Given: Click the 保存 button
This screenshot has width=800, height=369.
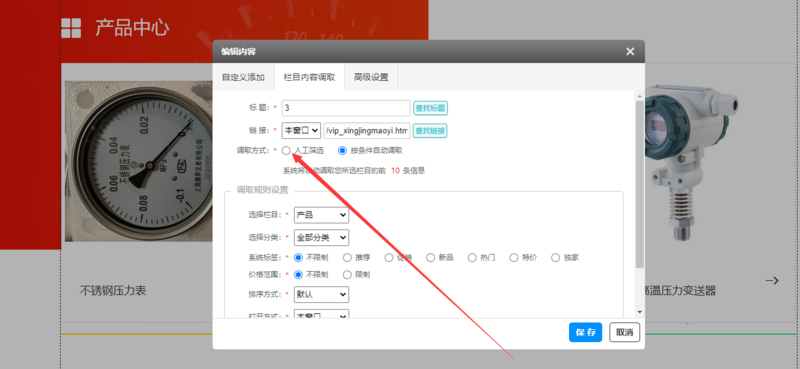Looking at the screenshot, I should [x=585, y=332].
